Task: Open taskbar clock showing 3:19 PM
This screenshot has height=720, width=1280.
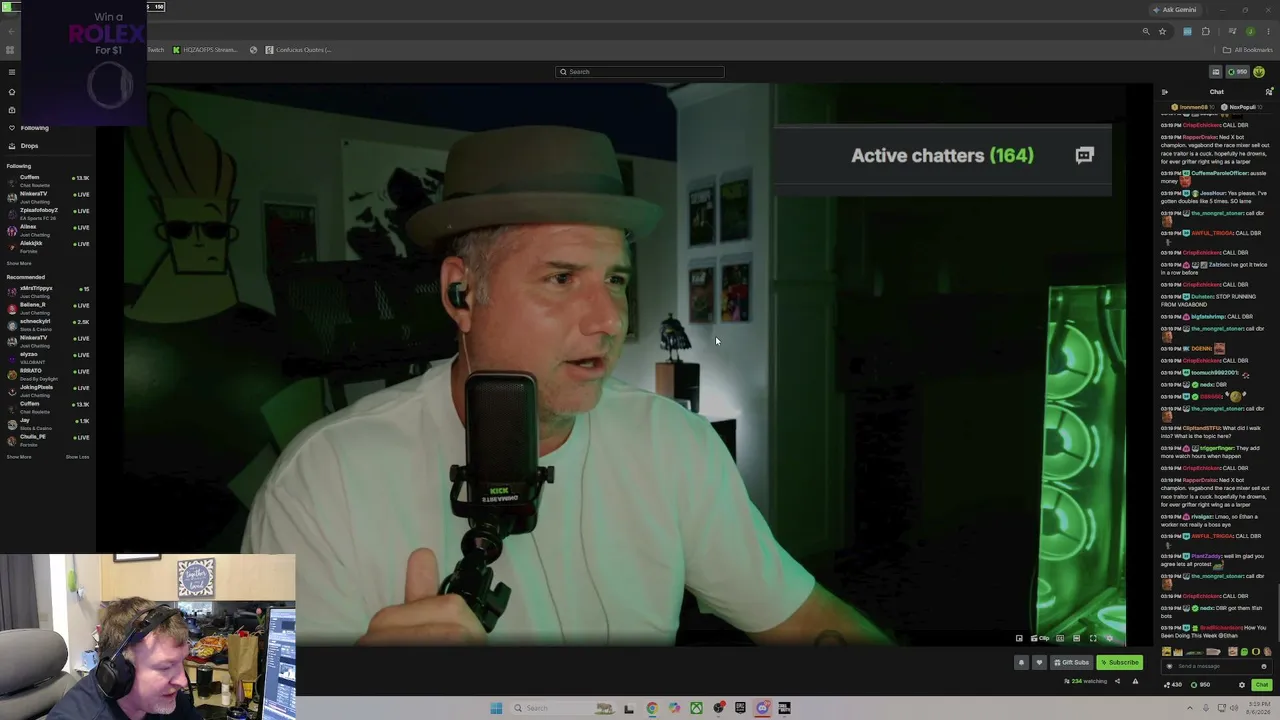Action: [x=1258, y=708]
